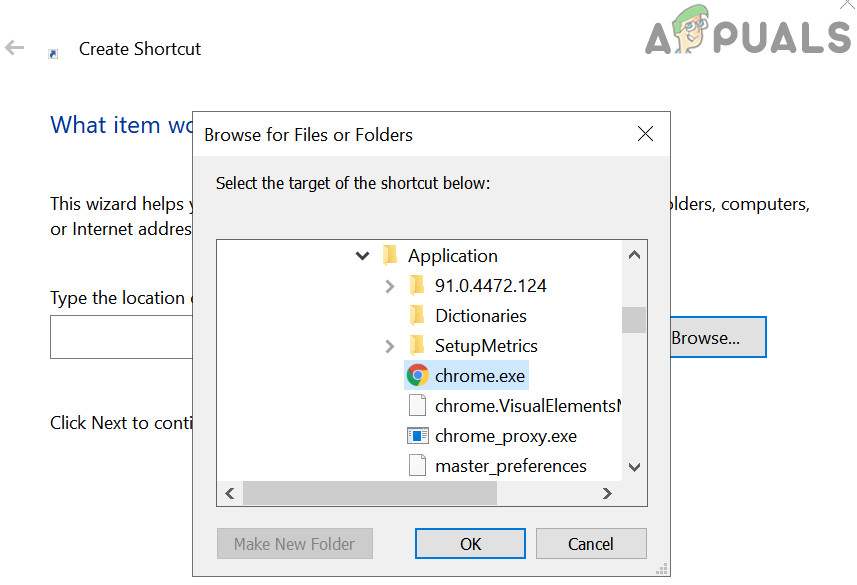Click the Dictionaries folder icon

[417, 316]
